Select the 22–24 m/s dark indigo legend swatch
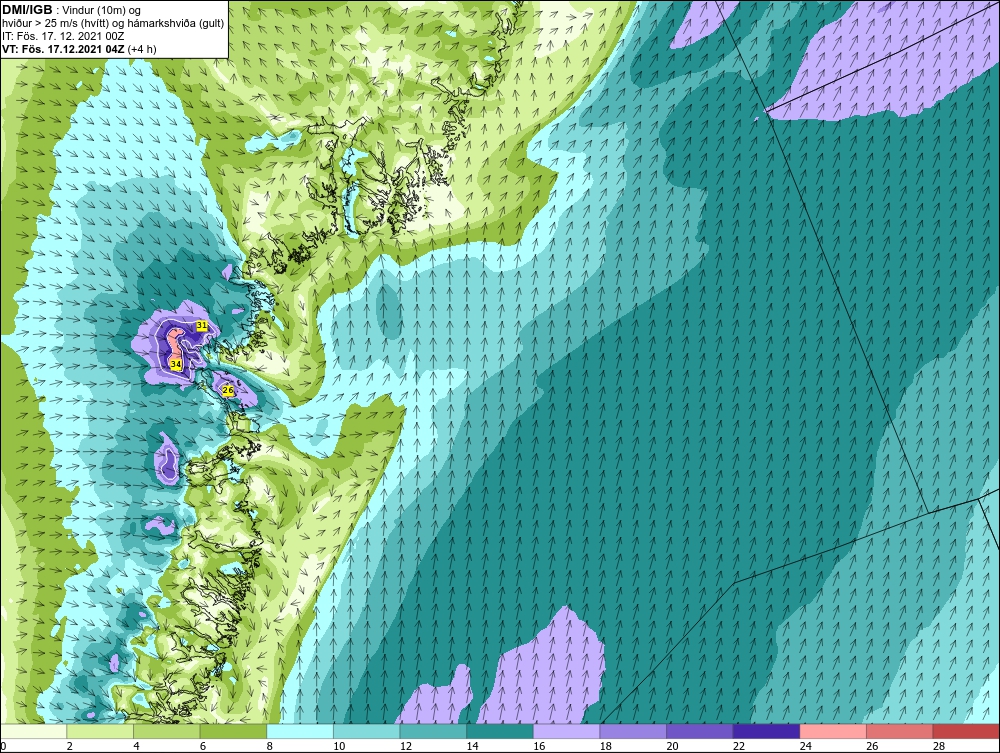This screenshot has height=753, width=1000. (766, 731)
